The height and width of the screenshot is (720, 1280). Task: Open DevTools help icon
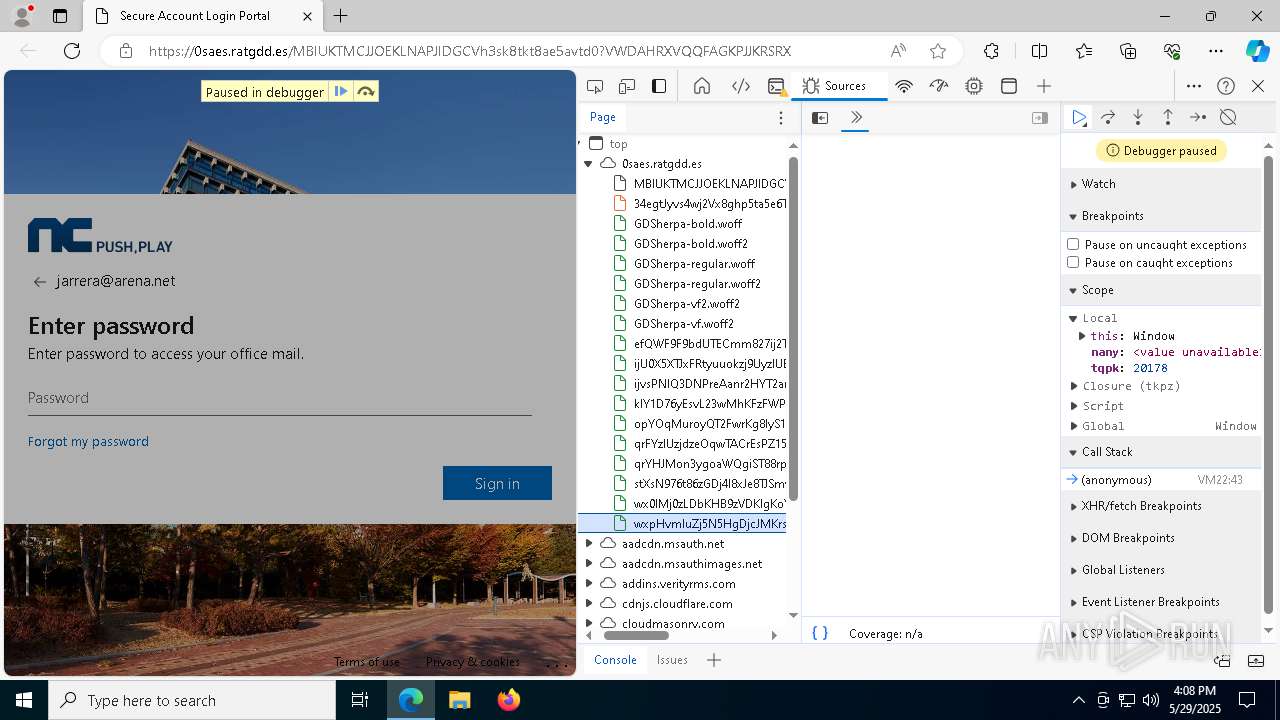[x=1226, y=86]
